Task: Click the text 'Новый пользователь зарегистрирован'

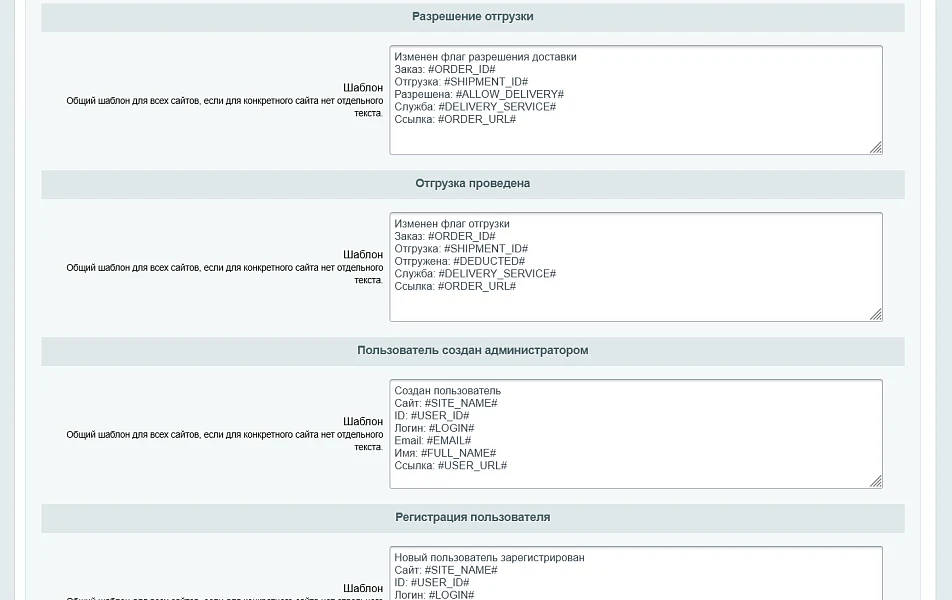Action: pyautogui.click(x=489, y=558)
